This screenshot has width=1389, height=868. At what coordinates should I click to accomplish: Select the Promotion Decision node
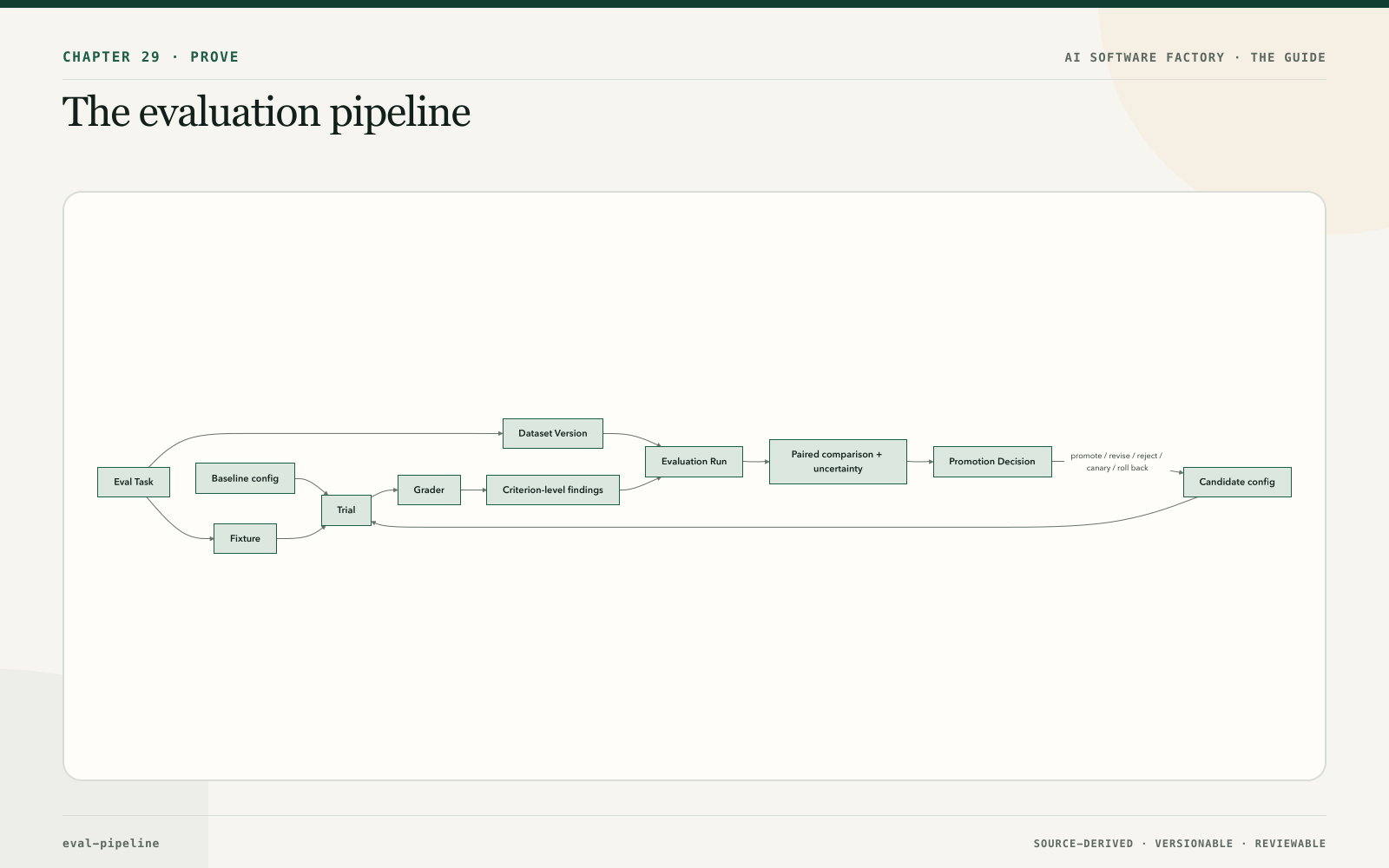992,462
